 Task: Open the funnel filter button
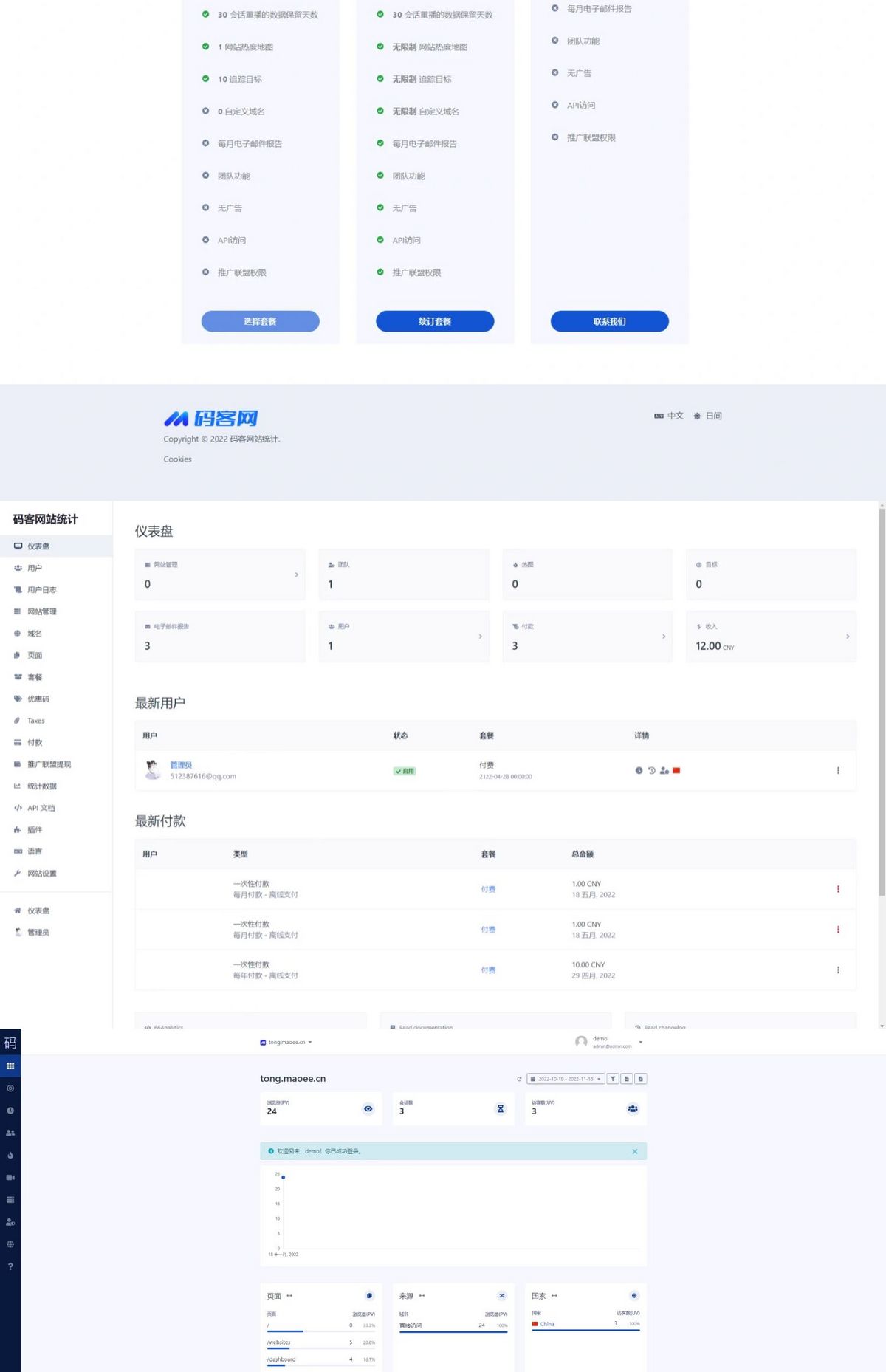pos(613,1079)
